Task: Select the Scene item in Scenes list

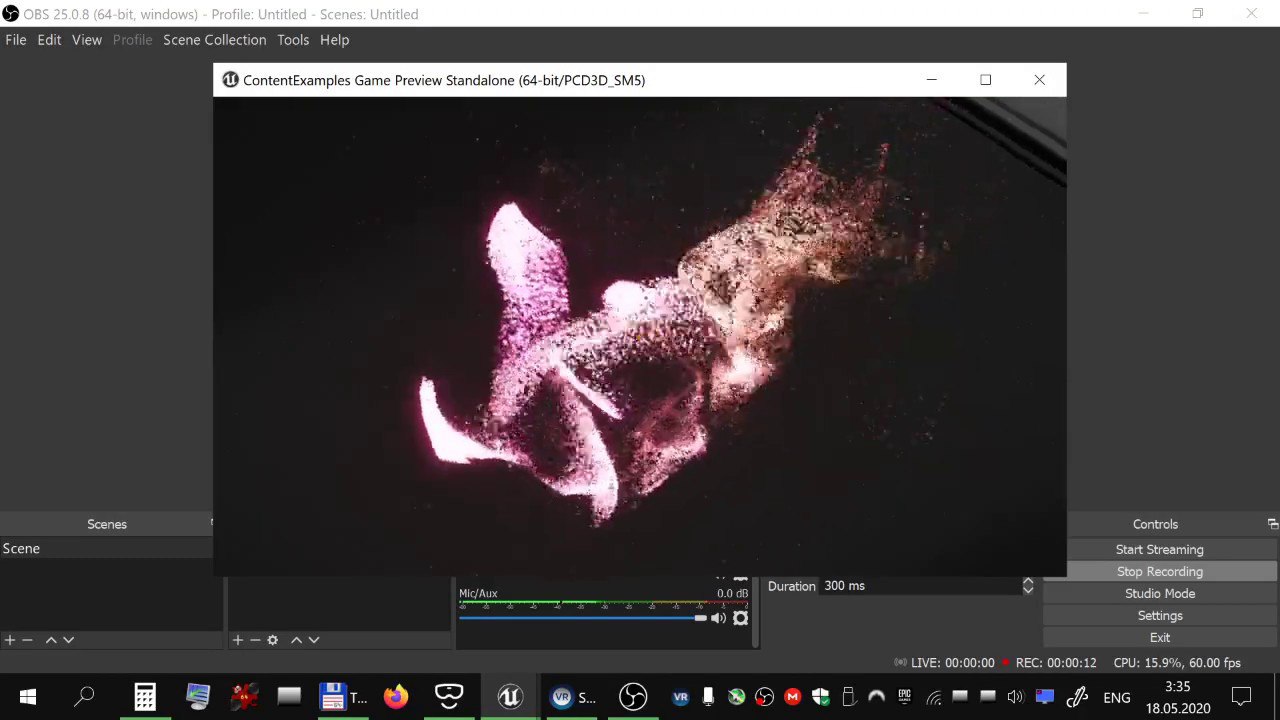Action: coord(106,548)
